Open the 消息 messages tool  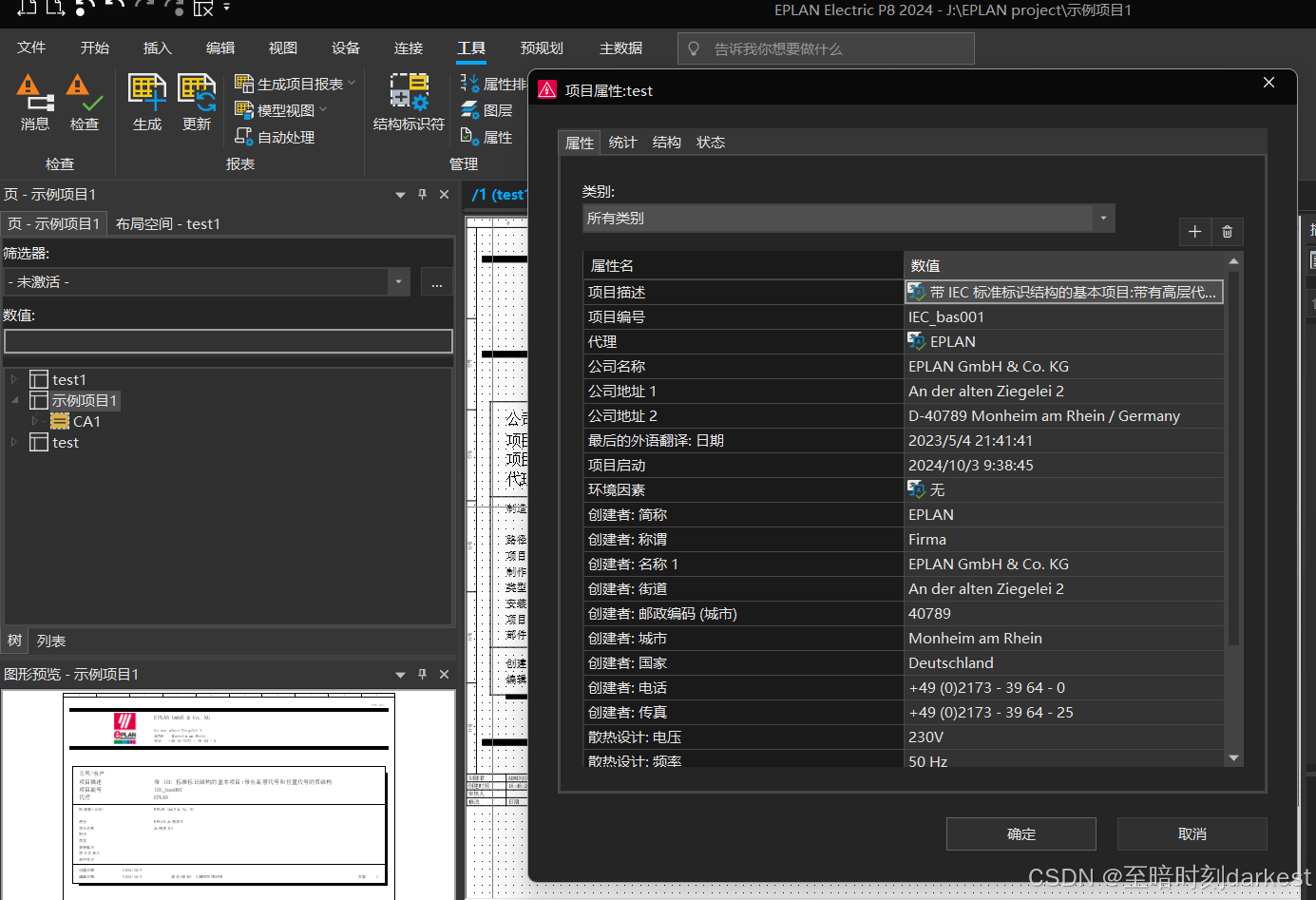[35, 103]
